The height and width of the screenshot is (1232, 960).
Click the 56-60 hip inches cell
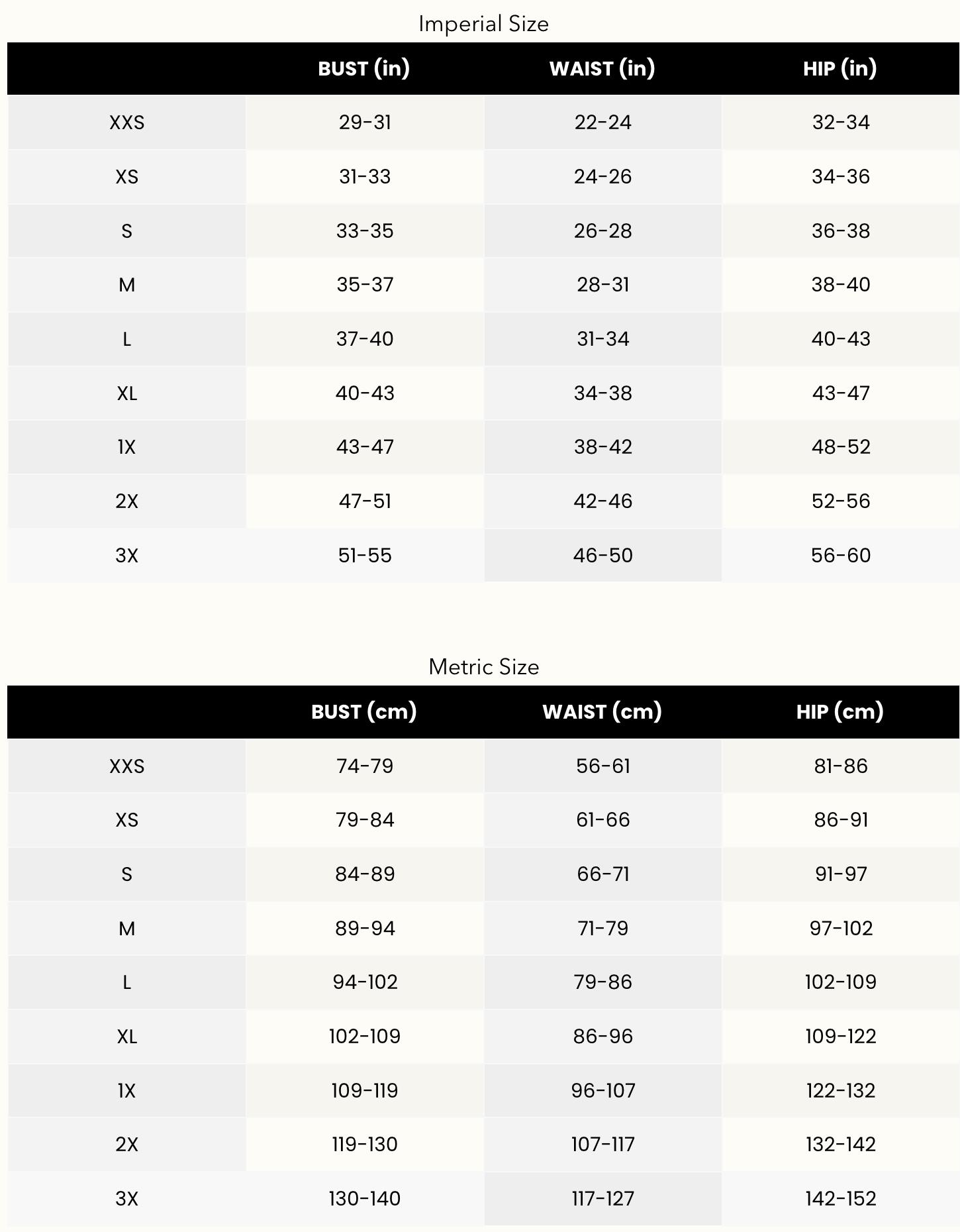(x=841, y=555)
